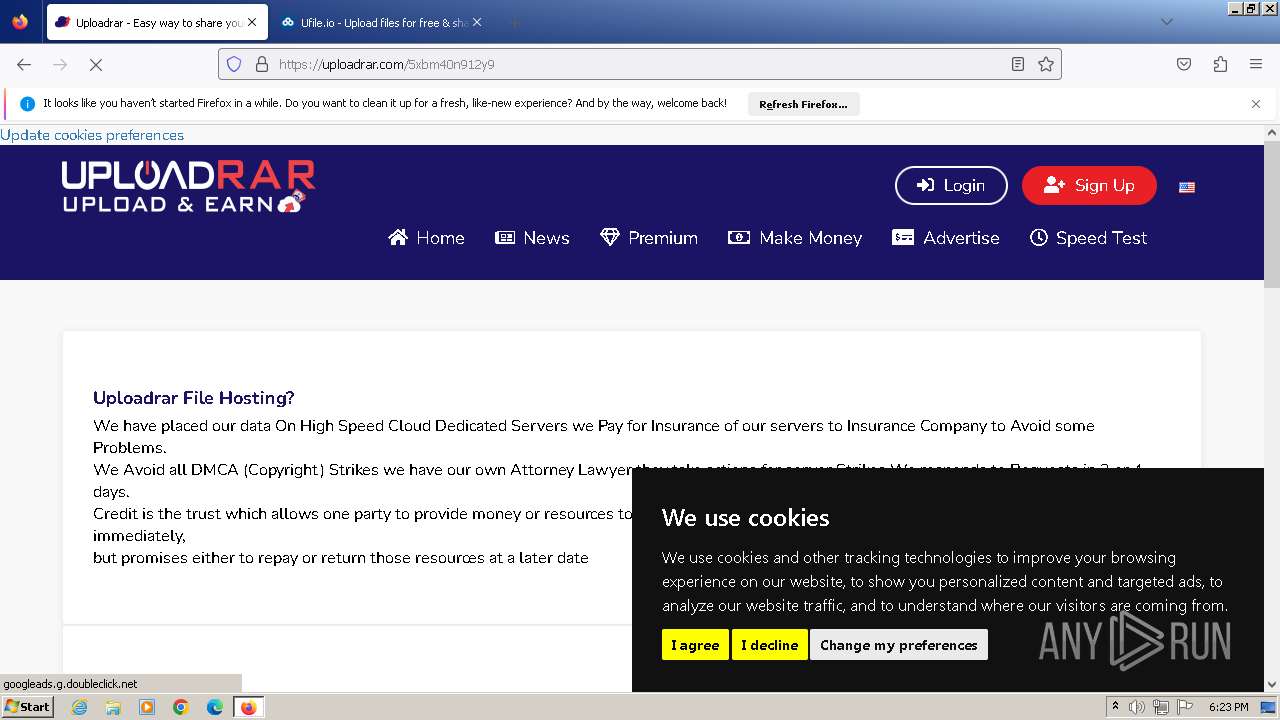Screen dimensions: 1280x720
Task: Click the Sign Up button
Action: [1089, 185]
